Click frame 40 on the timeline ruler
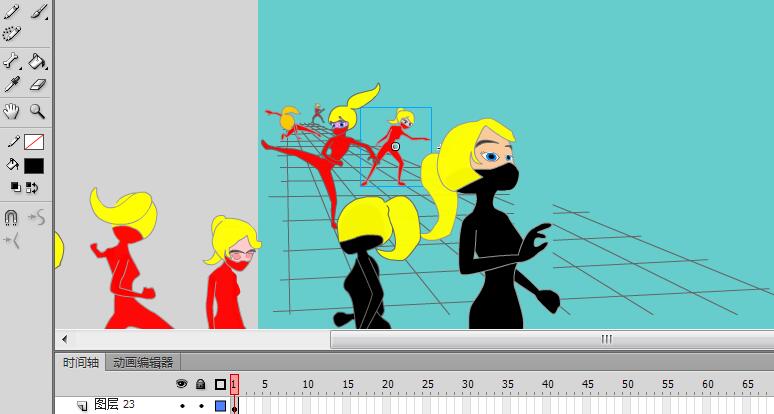 (x=548, y=384)
